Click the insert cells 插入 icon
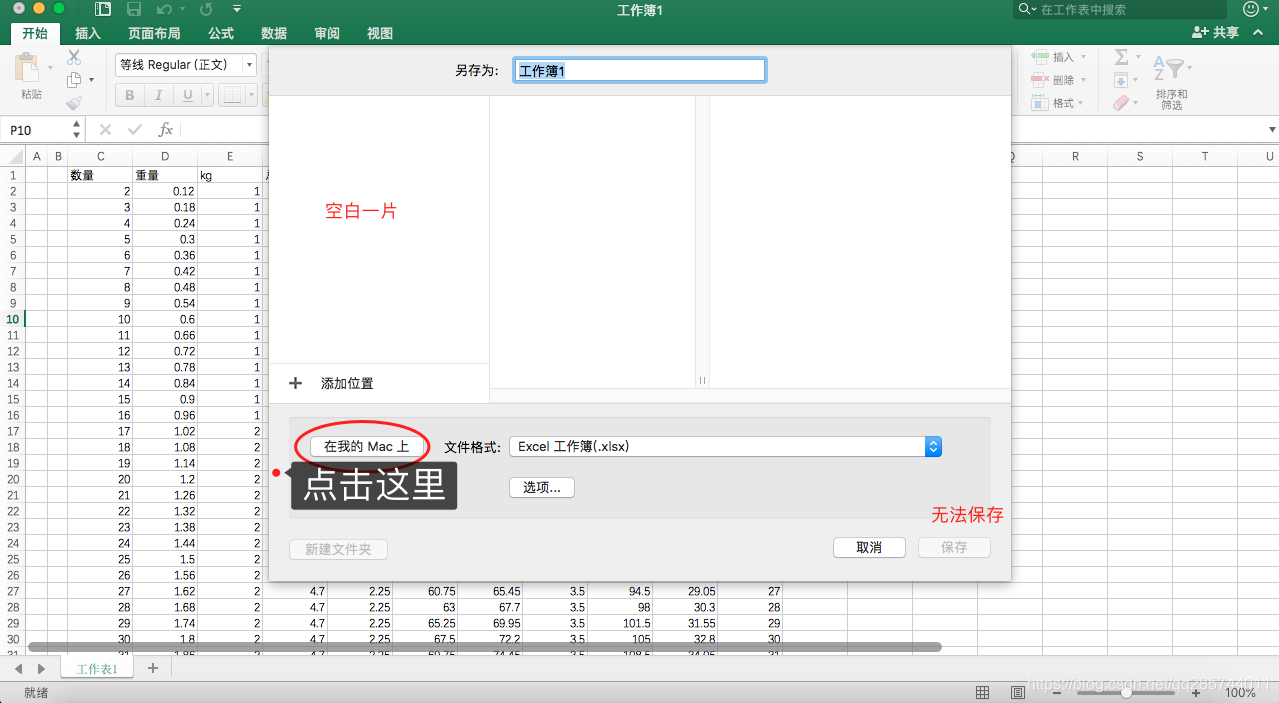Screen dimensions: 1279x703 pos(1040,57)
